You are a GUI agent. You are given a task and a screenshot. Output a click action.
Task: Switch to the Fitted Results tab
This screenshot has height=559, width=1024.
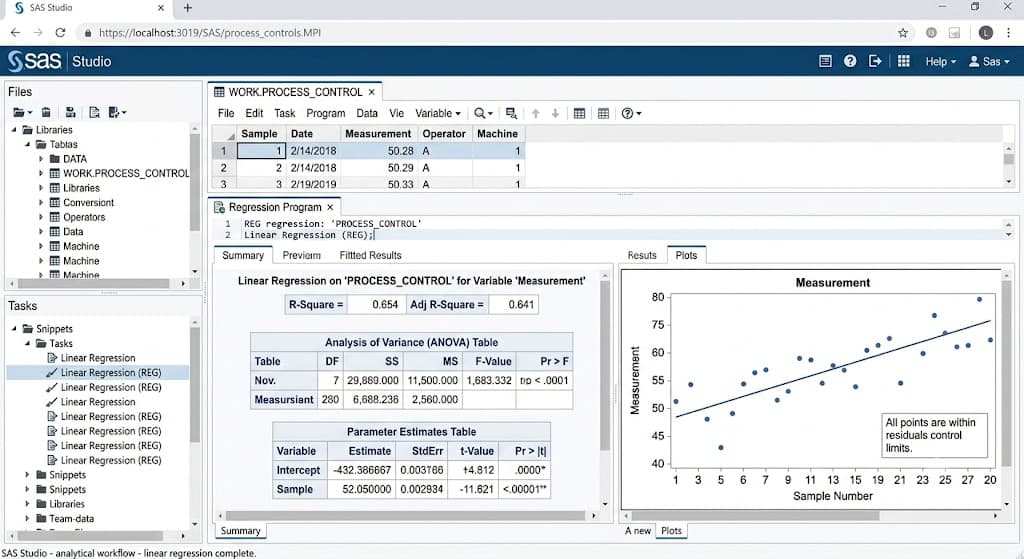[x=370, y=255]
